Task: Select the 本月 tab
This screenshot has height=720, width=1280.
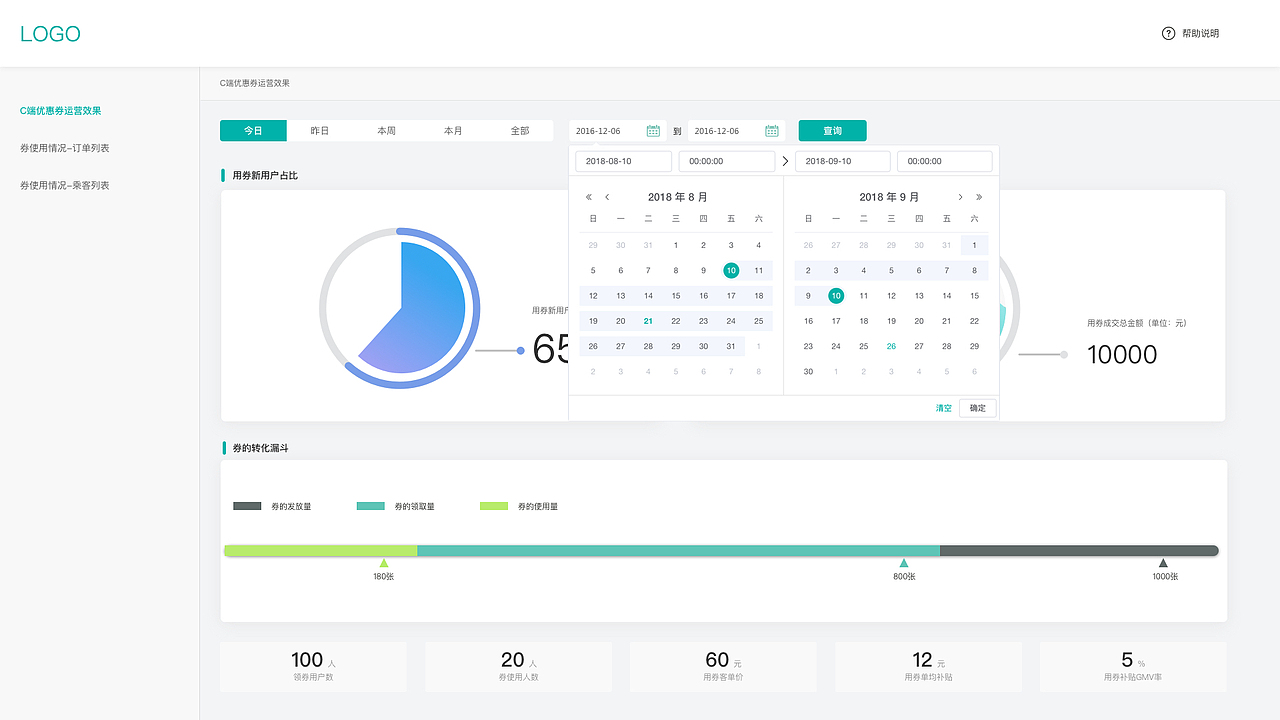Action: tap(453, 131)
